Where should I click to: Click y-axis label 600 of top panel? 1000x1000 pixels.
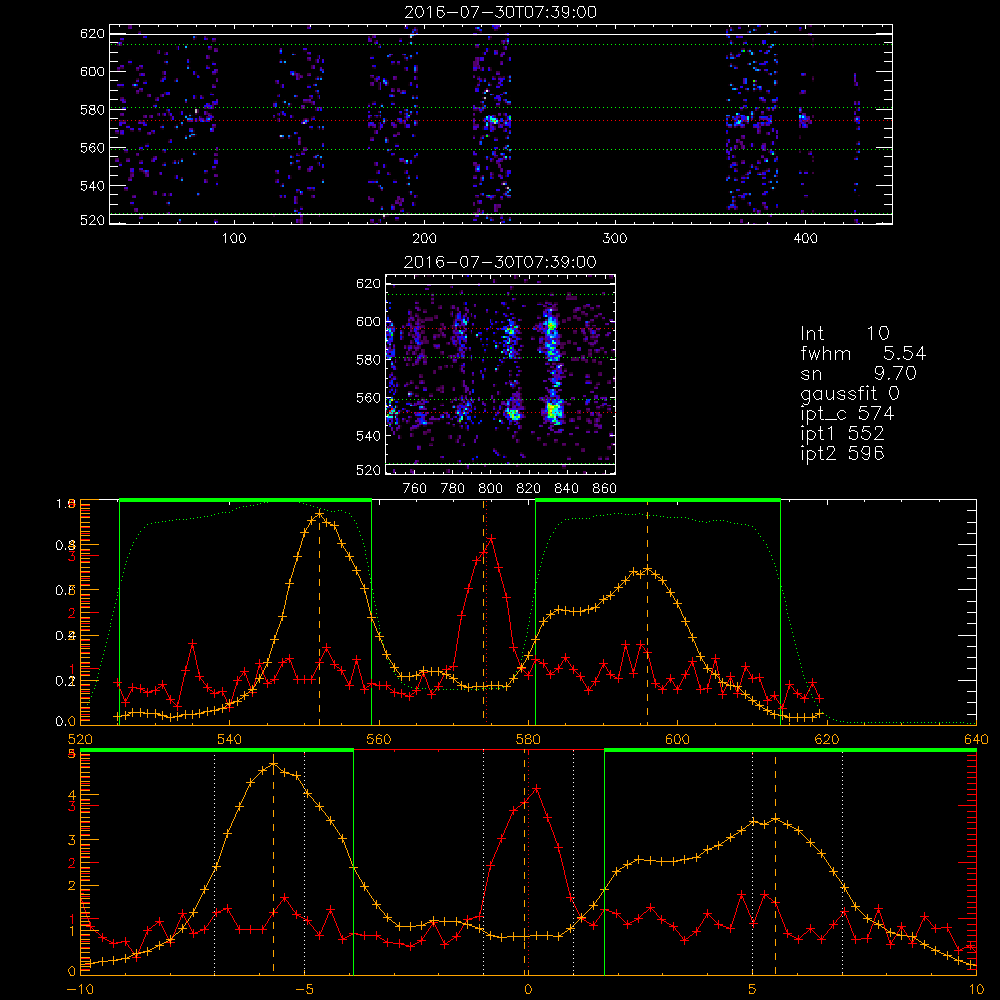[92, 71]
